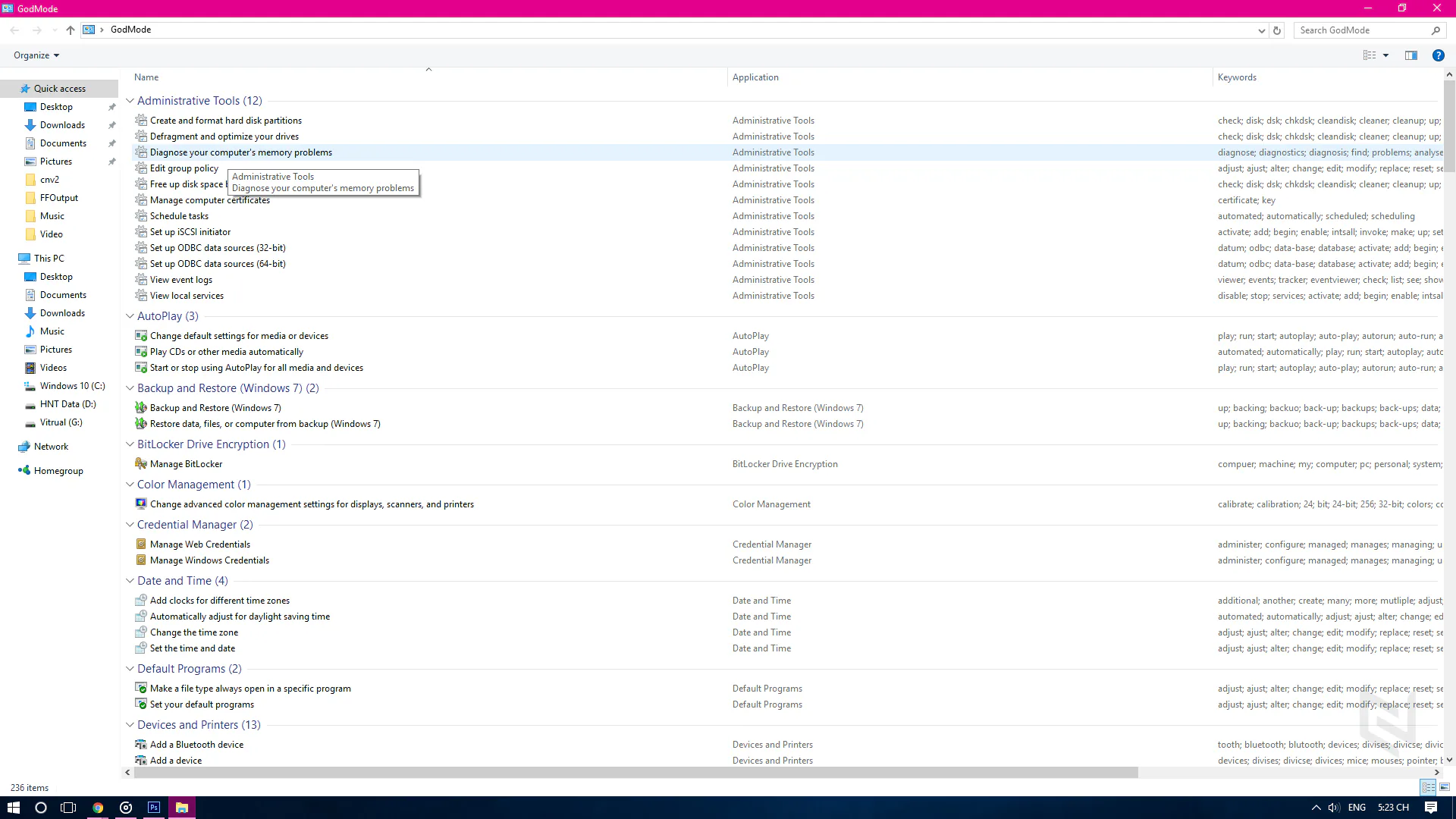Open View event logs icon
The height and width of the screenshot is (819, 1456).
[141, 280]
